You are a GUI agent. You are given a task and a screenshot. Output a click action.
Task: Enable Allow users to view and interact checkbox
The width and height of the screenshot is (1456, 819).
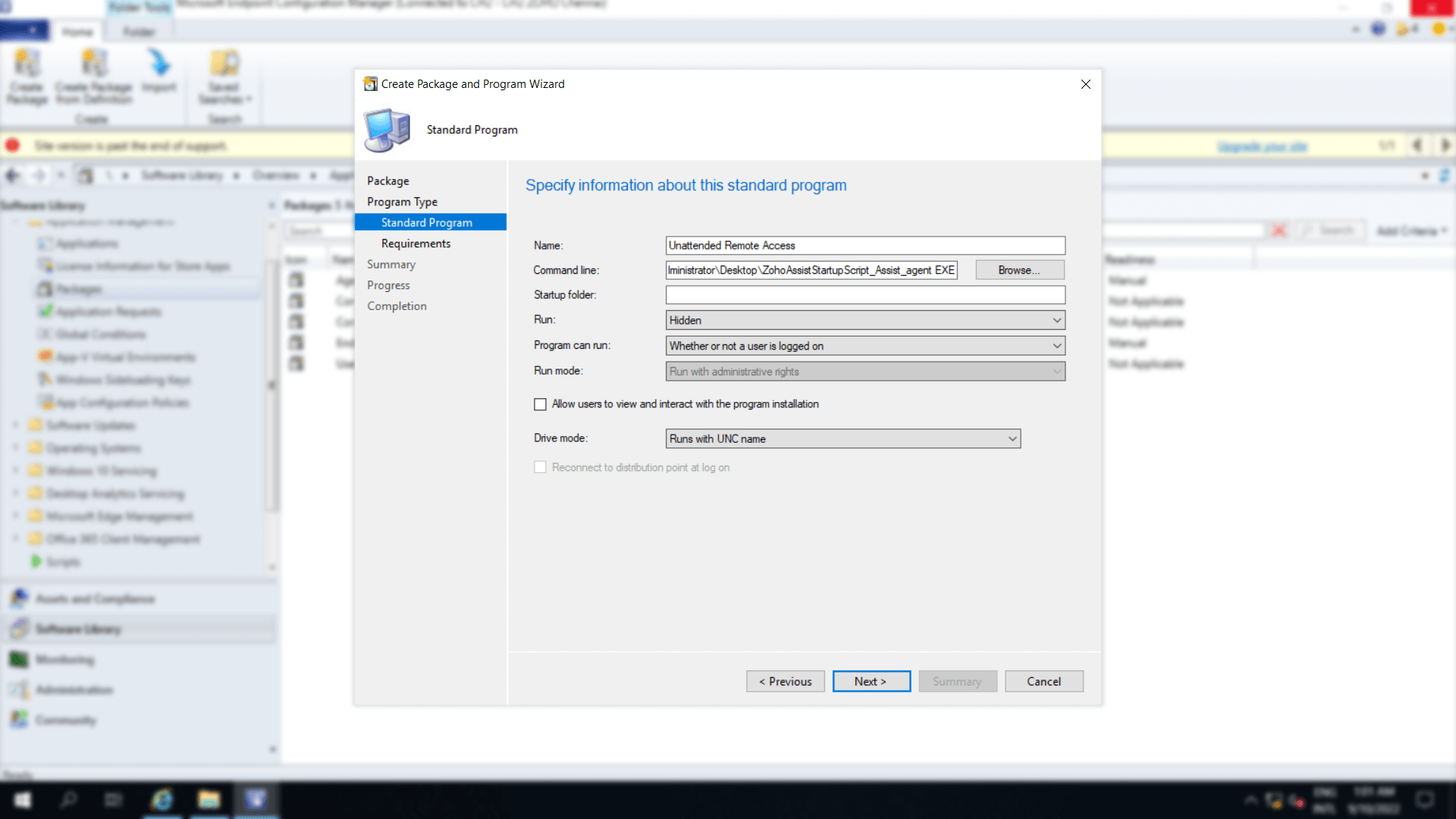tap(540, 404)
